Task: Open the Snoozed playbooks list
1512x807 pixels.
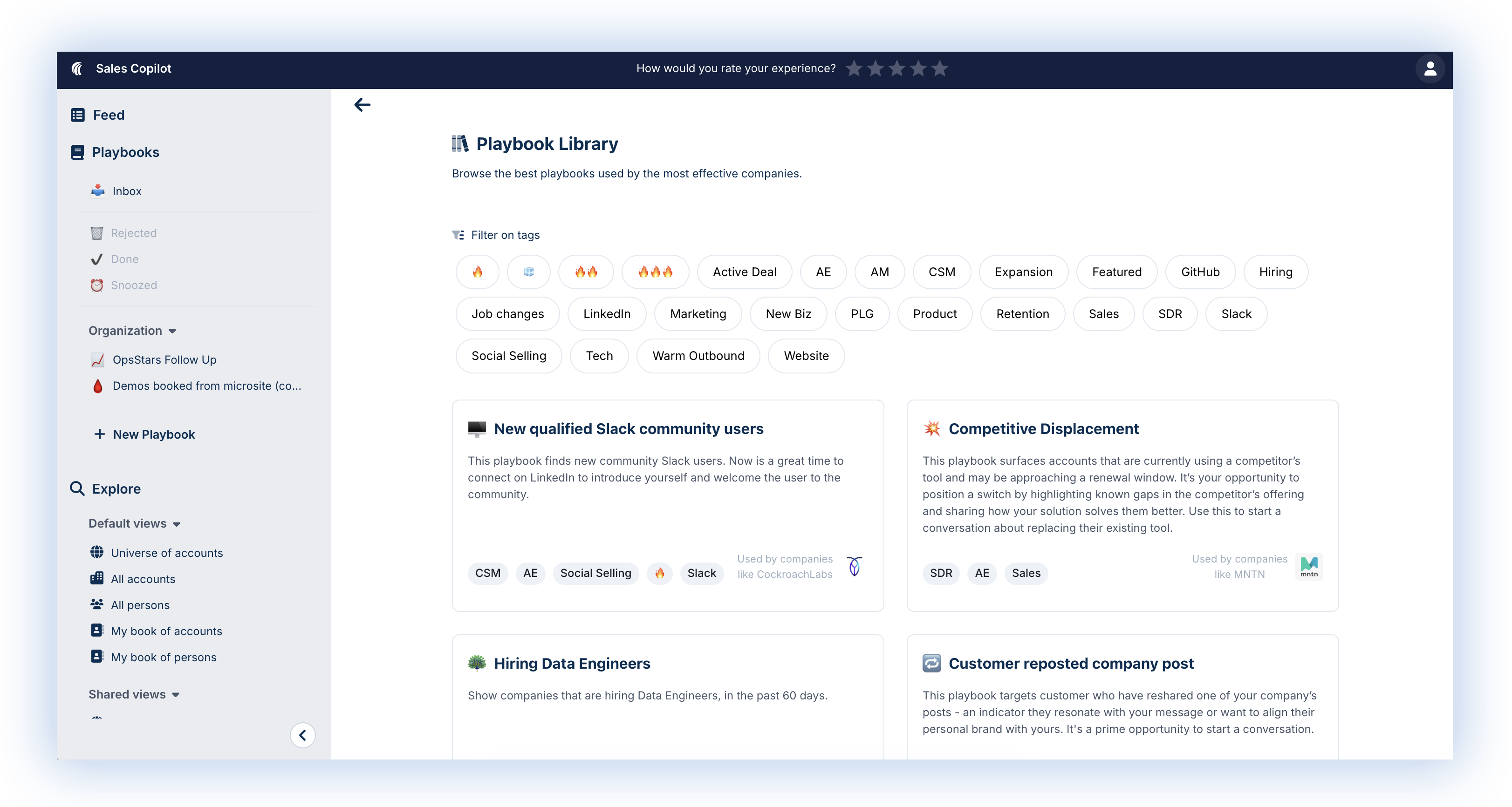Action: click(x=134, y=285)
